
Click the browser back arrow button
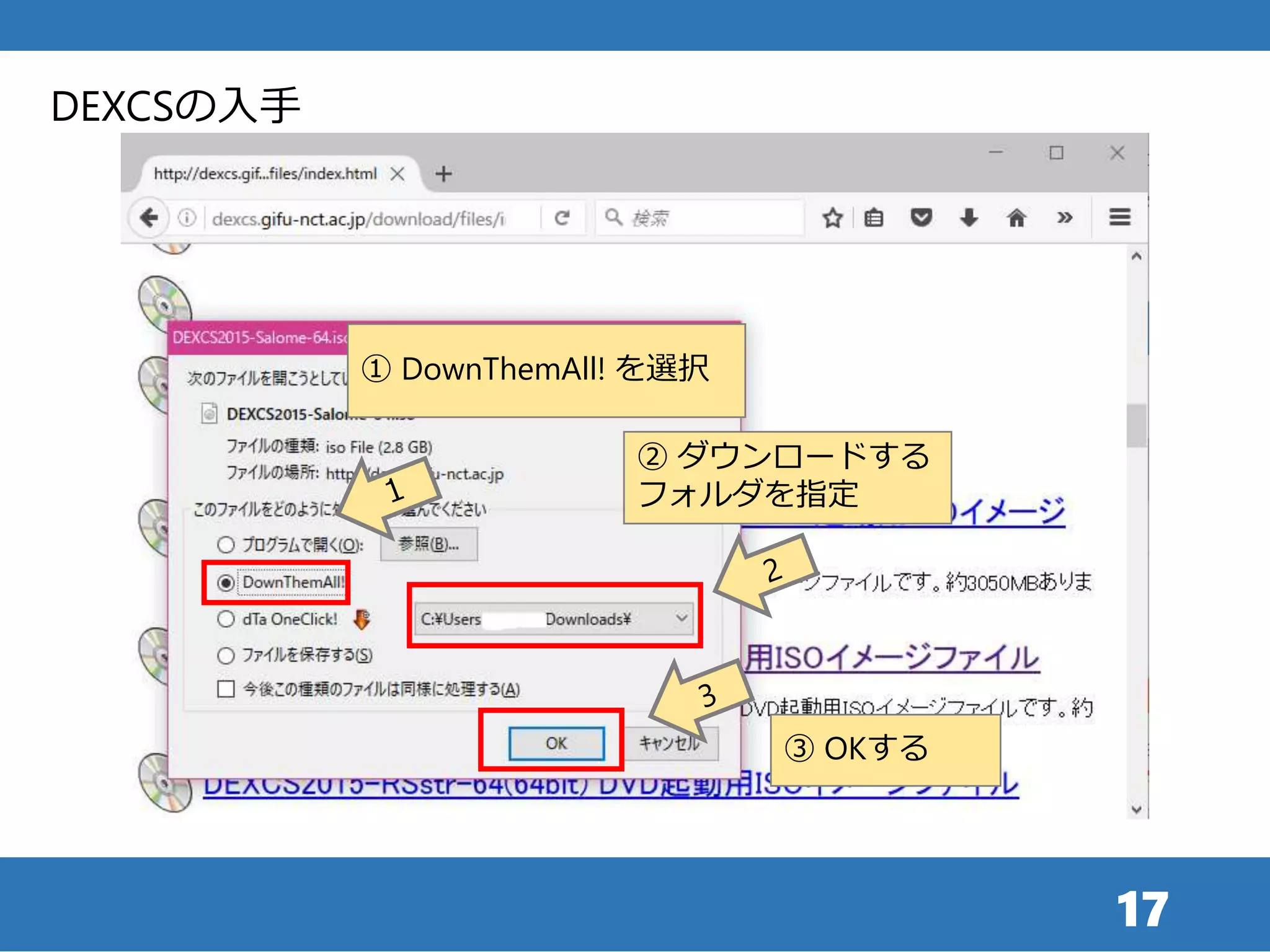coord(149,218)
